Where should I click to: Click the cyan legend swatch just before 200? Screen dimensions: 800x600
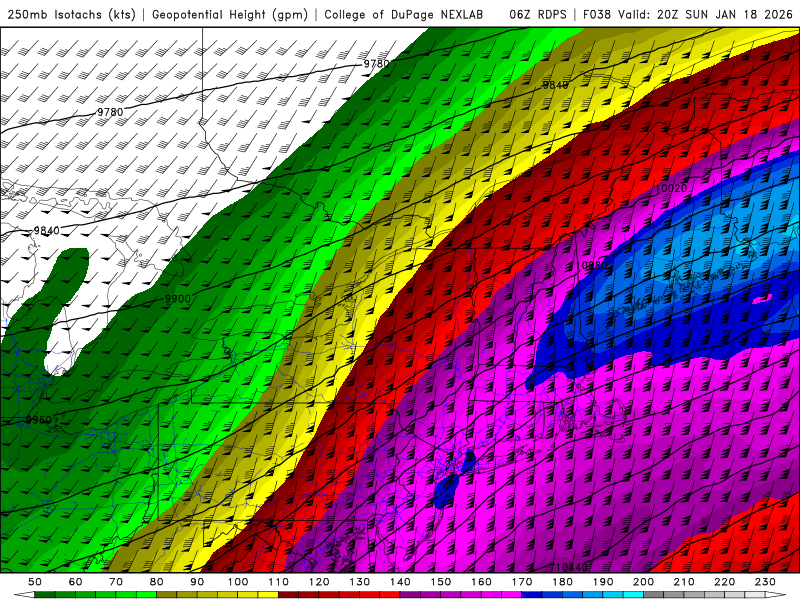[633, 595]
